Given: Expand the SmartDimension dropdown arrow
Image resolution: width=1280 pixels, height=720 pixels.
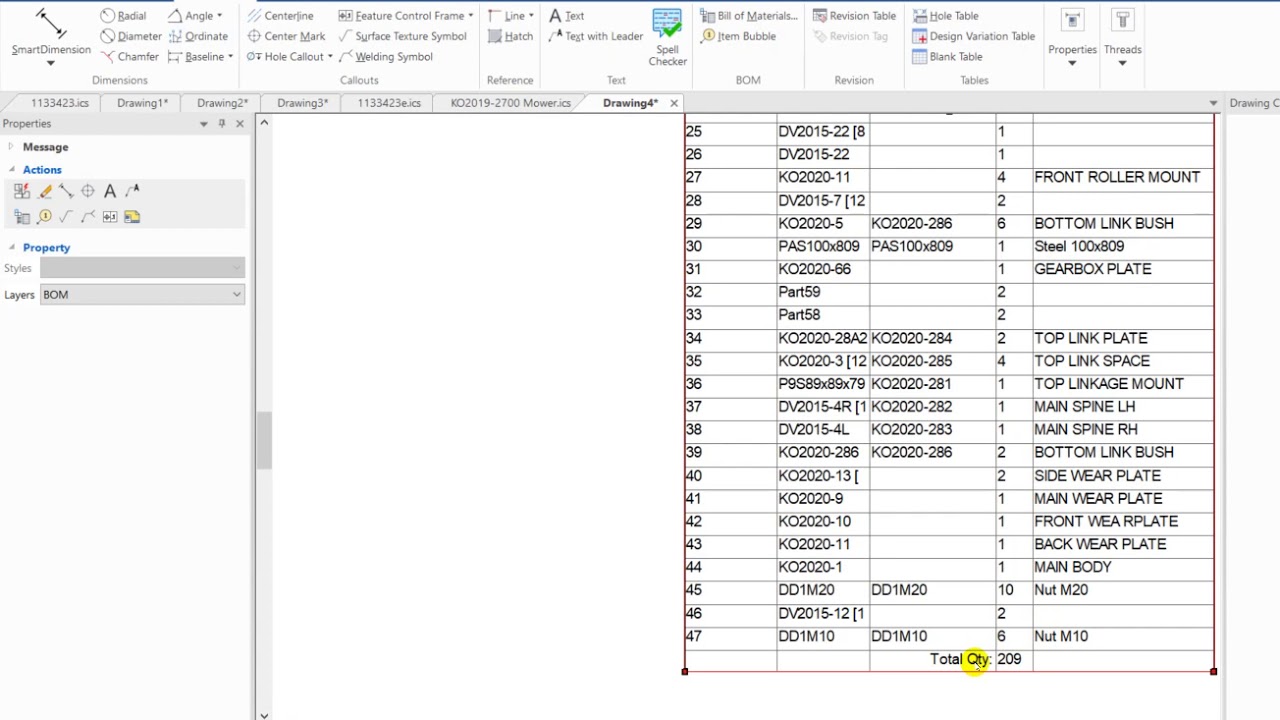Looking at the screenshot, I should [50, 64].
